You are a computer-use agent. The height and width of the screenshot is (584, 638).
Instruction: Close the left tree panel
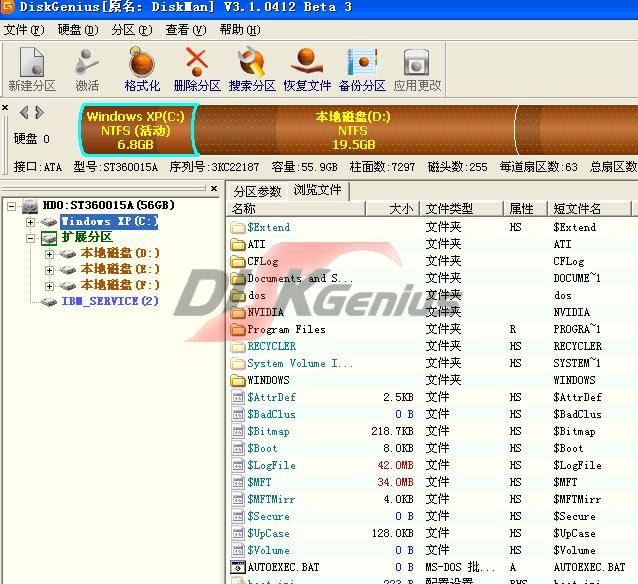(214, 188)
